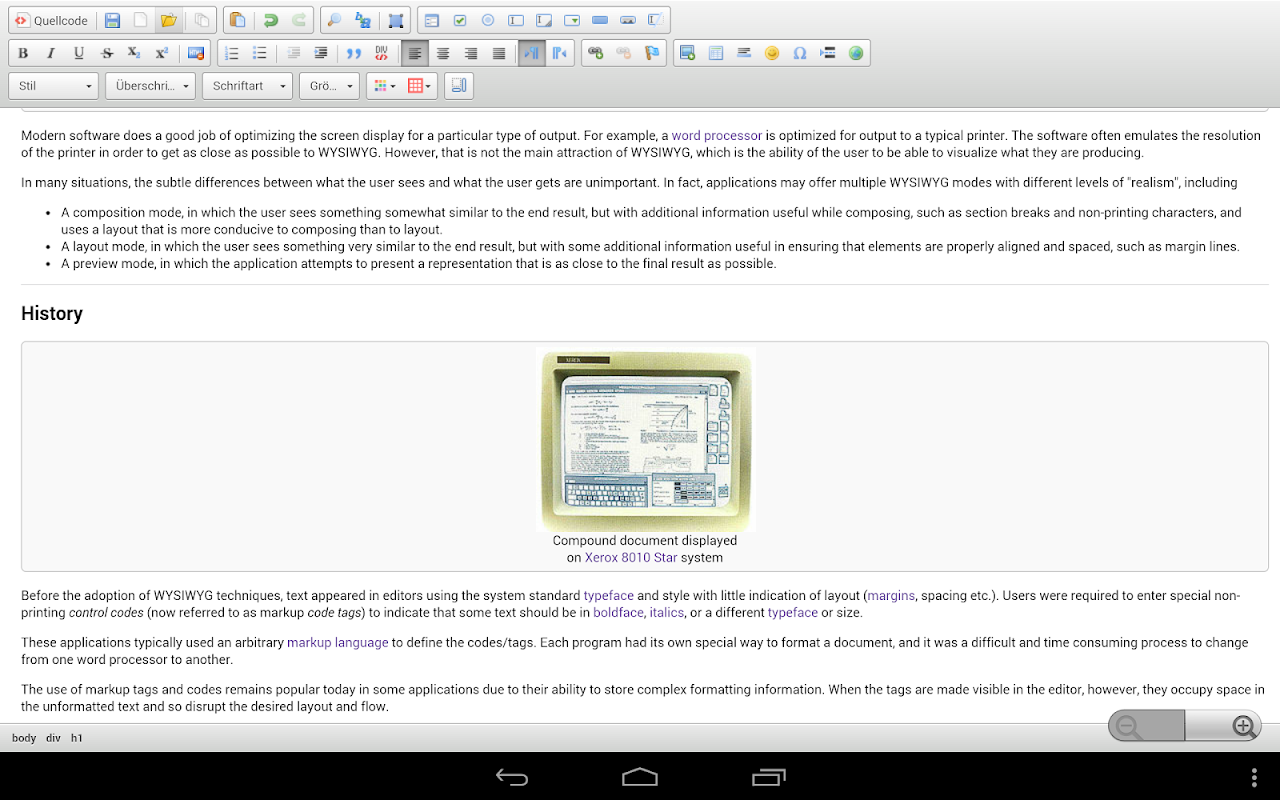Insert an iframe (globe icon)
Image resolution: width=1280 pixels, height=800 pixels.
tap(856, 53)
